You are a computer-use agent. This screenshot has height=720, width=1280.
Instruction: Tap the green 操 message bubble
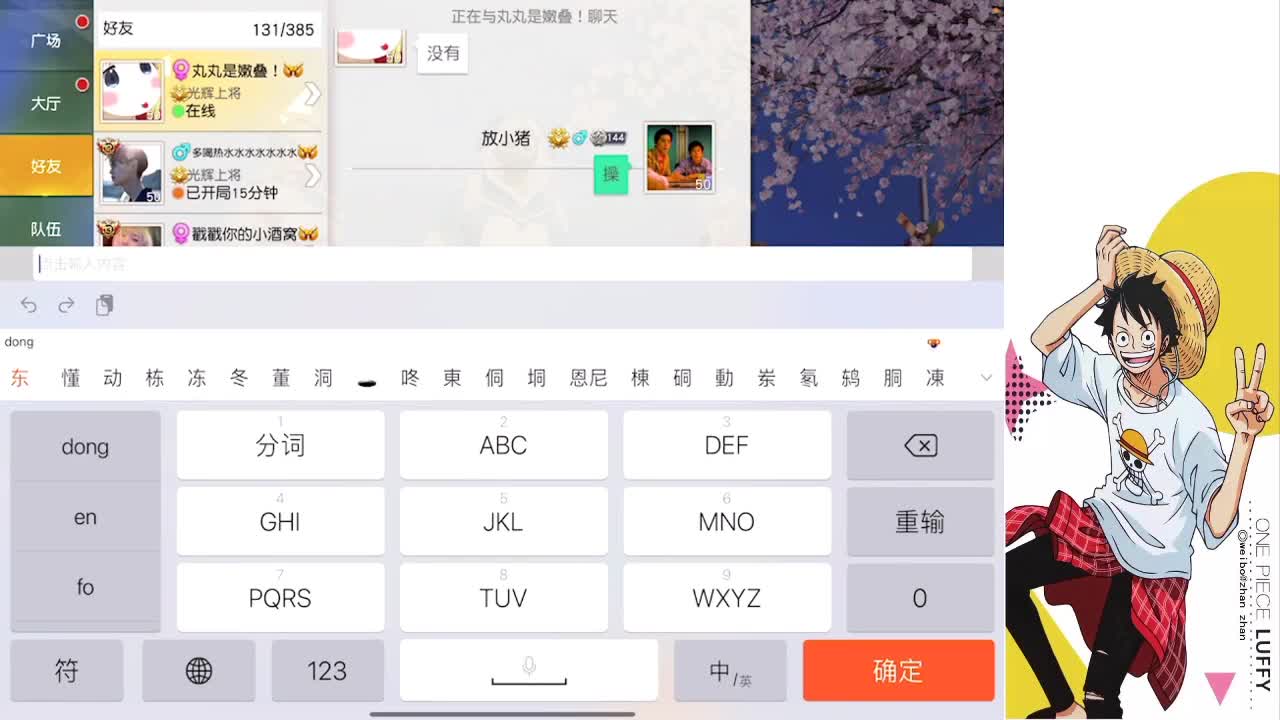click(x=611, y=174)
